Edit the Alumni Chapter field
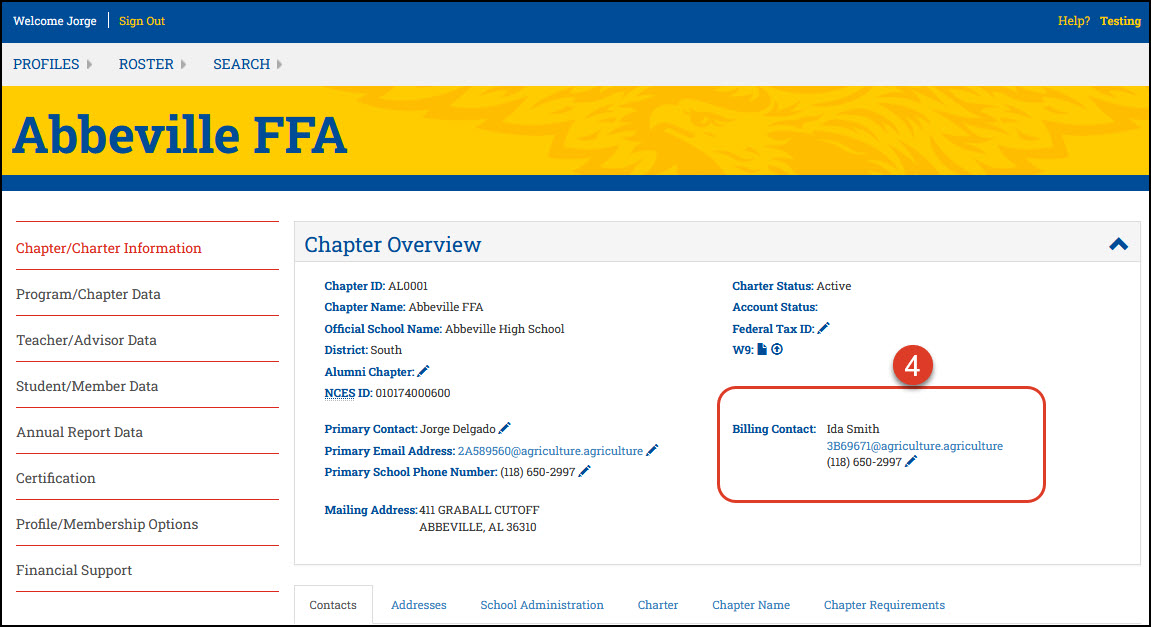This screenshot has width=1151, height=627. (x=422, y=371)
